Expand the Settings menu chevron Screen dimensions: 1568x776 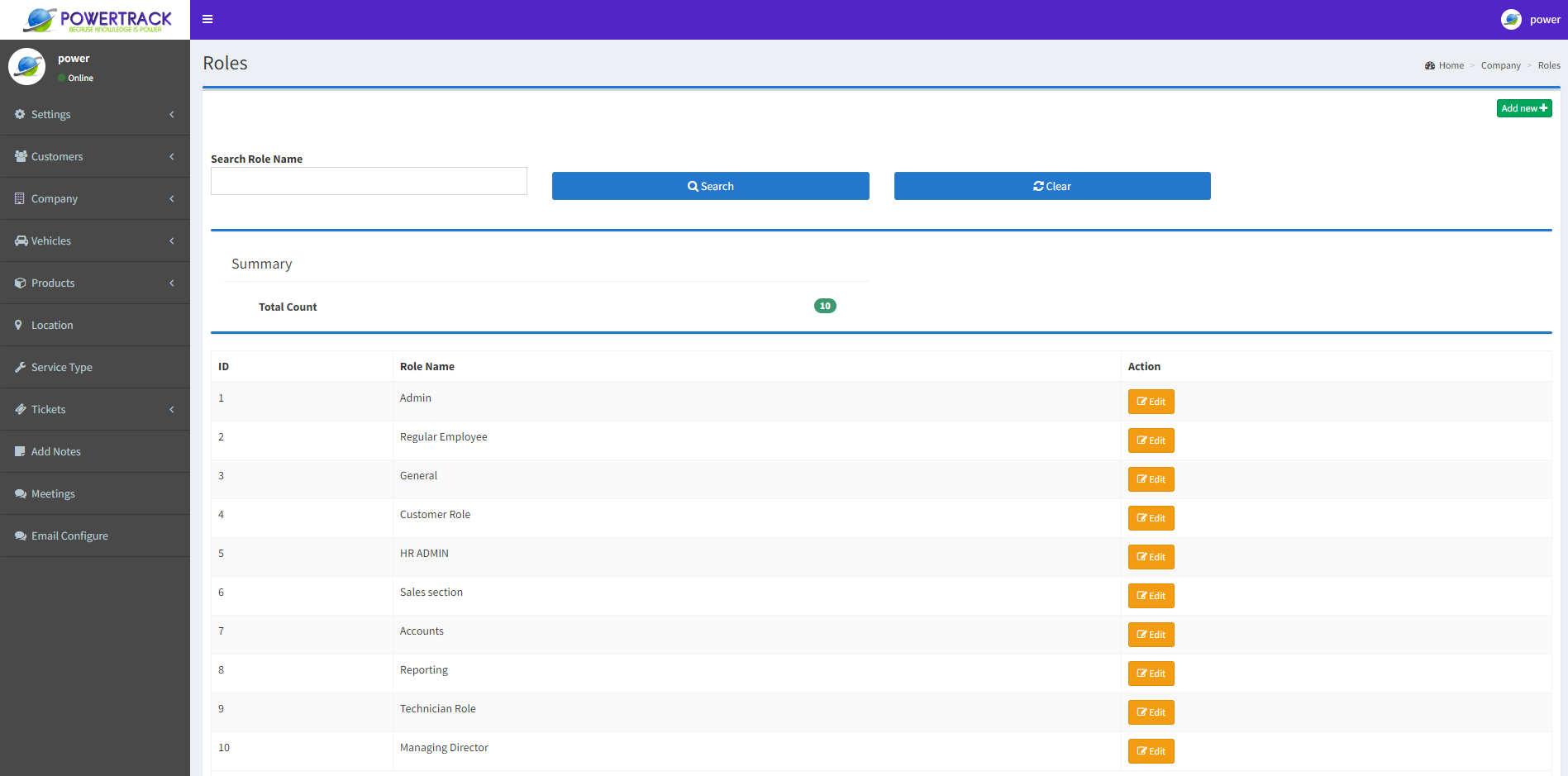point(171,114)
